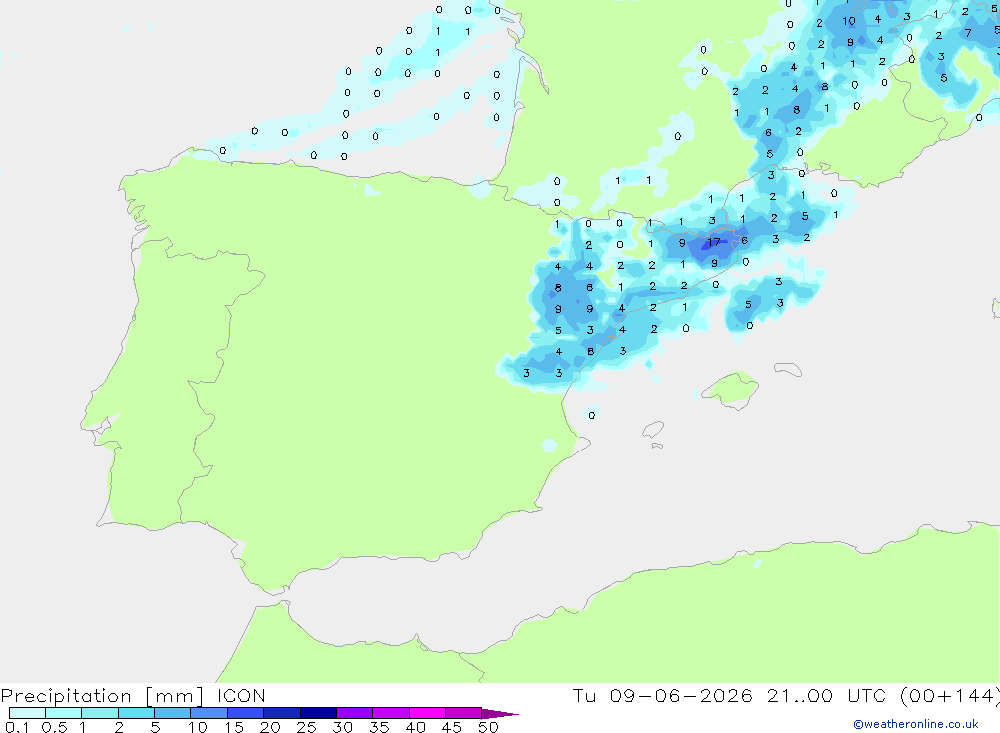Click the 10–15 mm legend color swatch

(x=209, y=713)
